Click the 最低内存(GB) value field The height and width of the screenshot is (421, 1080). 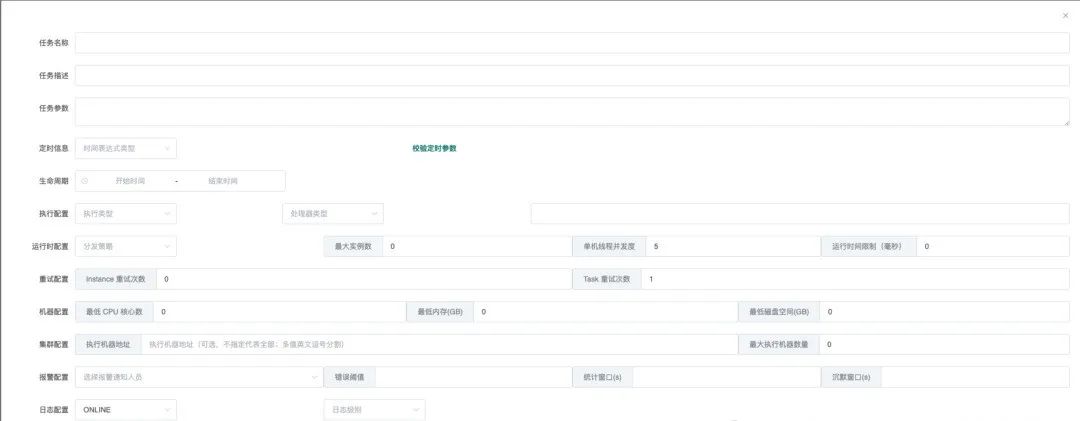[x=605, y=311]
